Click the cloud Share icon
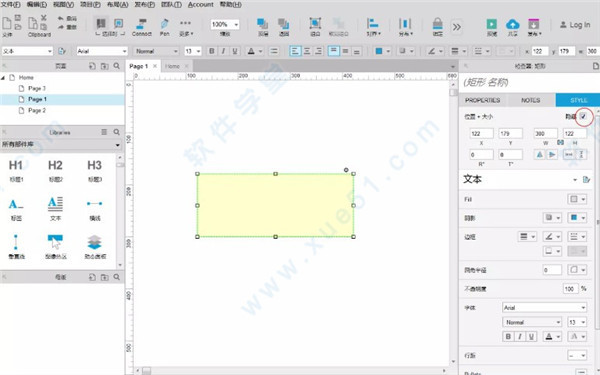 click(x=512, y=24)
